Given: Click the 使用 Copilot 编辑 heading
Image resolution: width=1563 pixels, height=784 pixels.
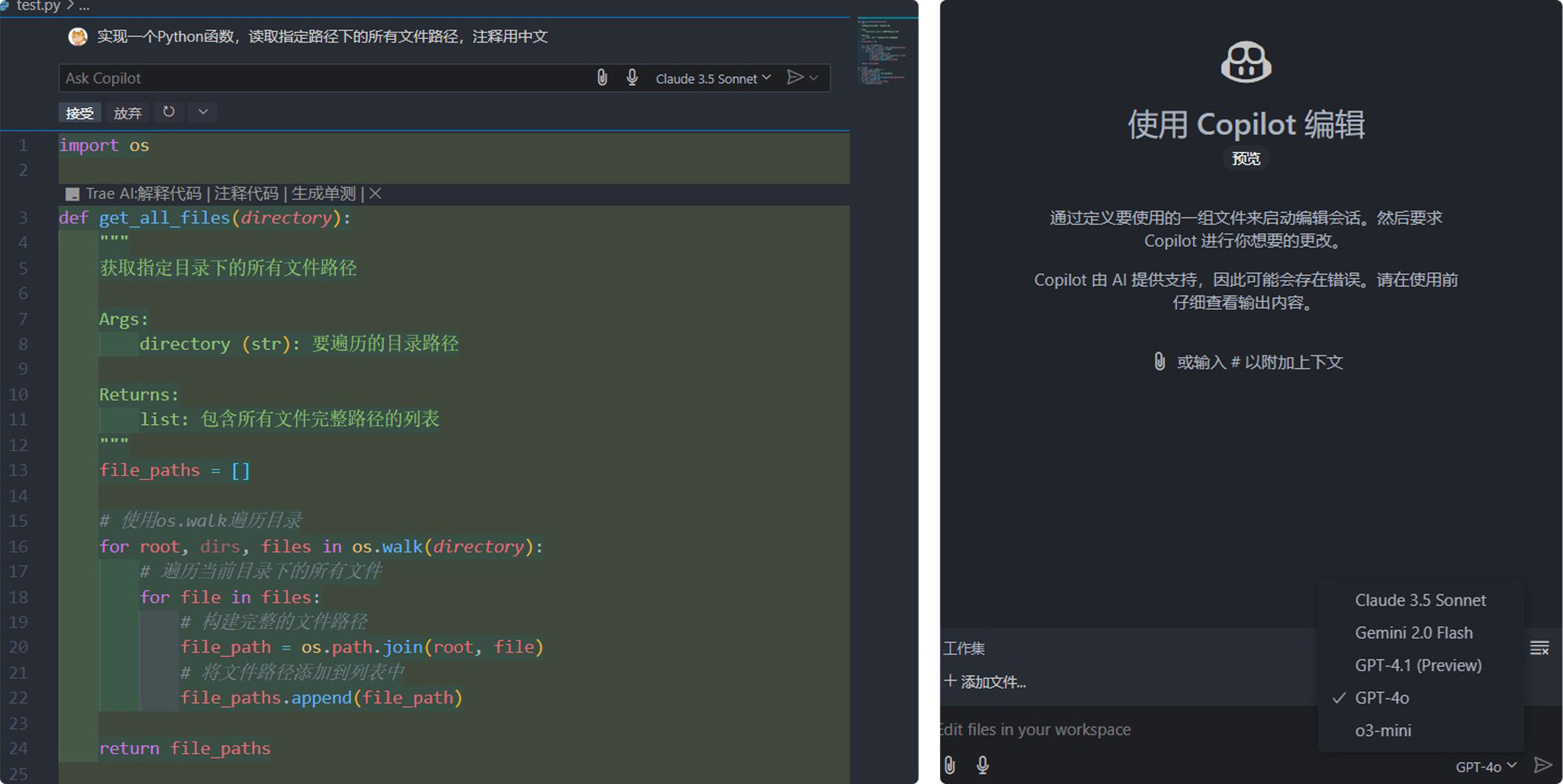Looking at the screenshot, I should point(1246,124).
